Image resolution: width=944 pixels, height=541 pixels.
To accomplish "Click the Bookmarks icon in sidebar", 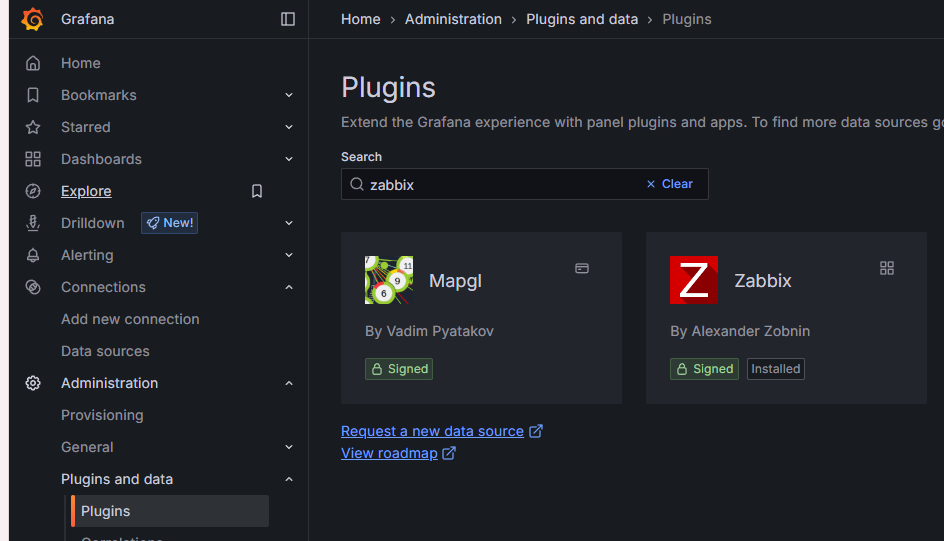I will [33, 95].
